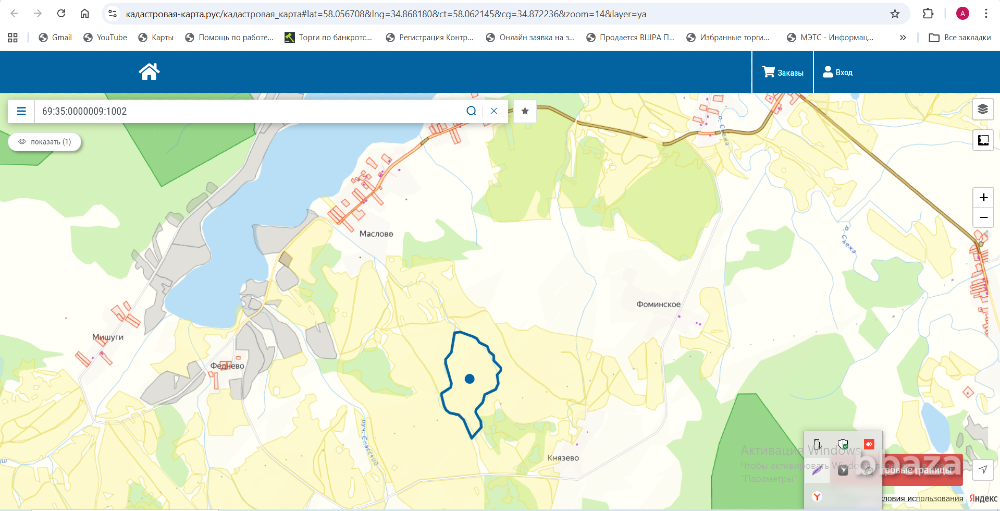
Task: Click the Вход login button
Action: coord(838,72)
